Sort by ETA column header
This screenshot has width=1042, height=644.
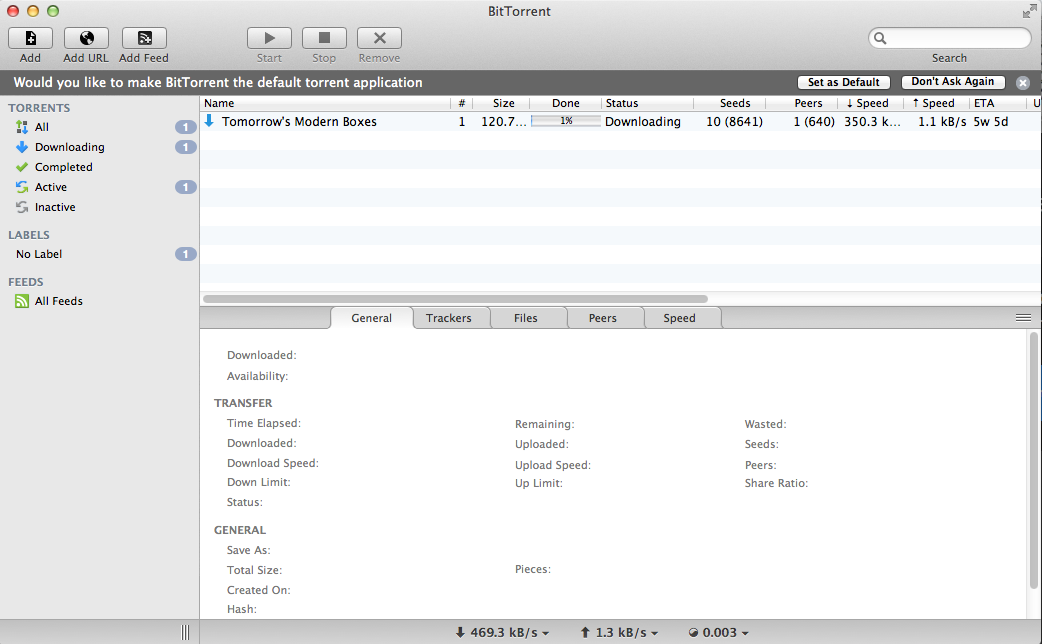point(997,103)
